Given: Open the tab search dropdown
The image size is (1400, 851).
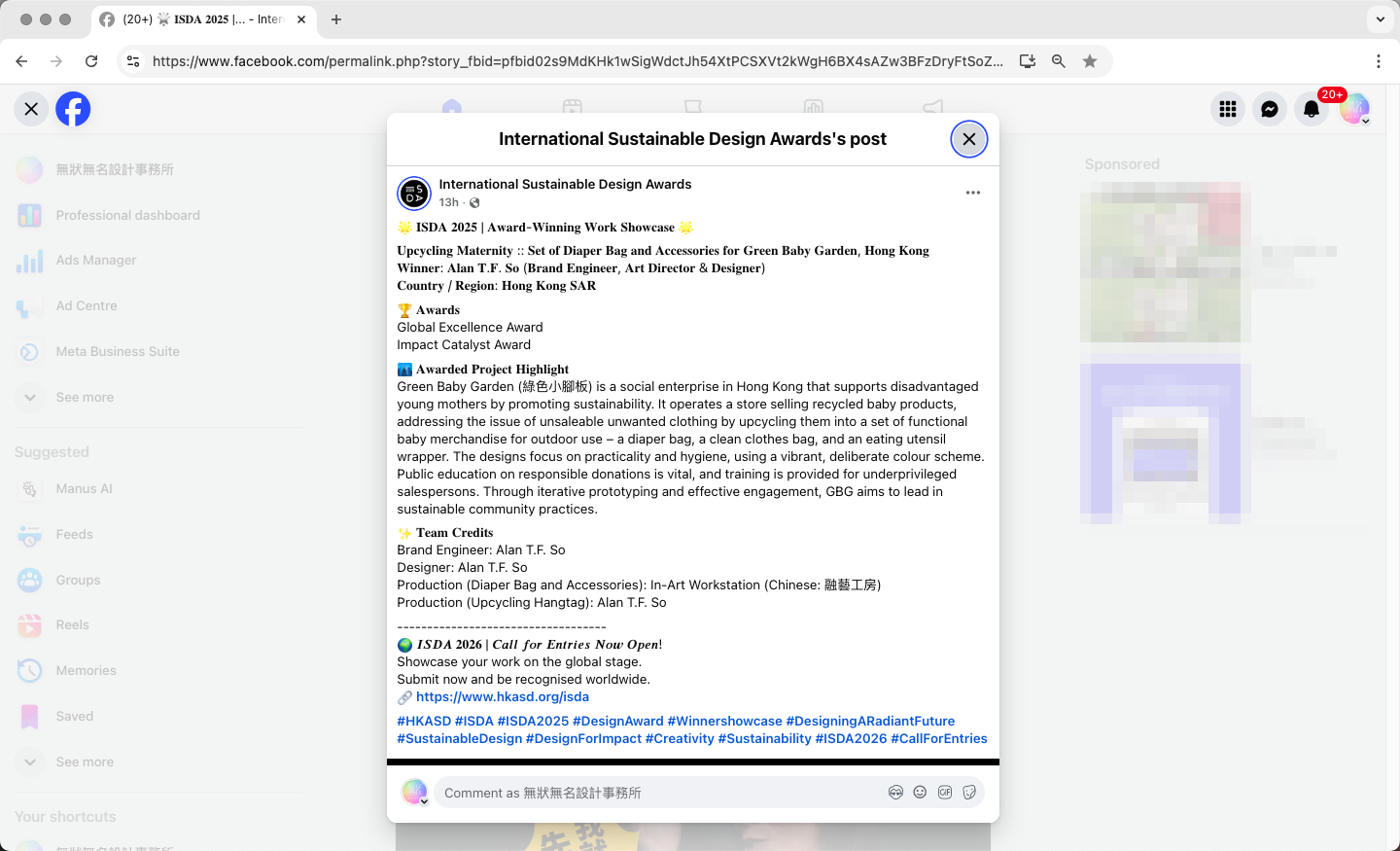Looking at the screenshot, I should click(x=1381, y=19).
